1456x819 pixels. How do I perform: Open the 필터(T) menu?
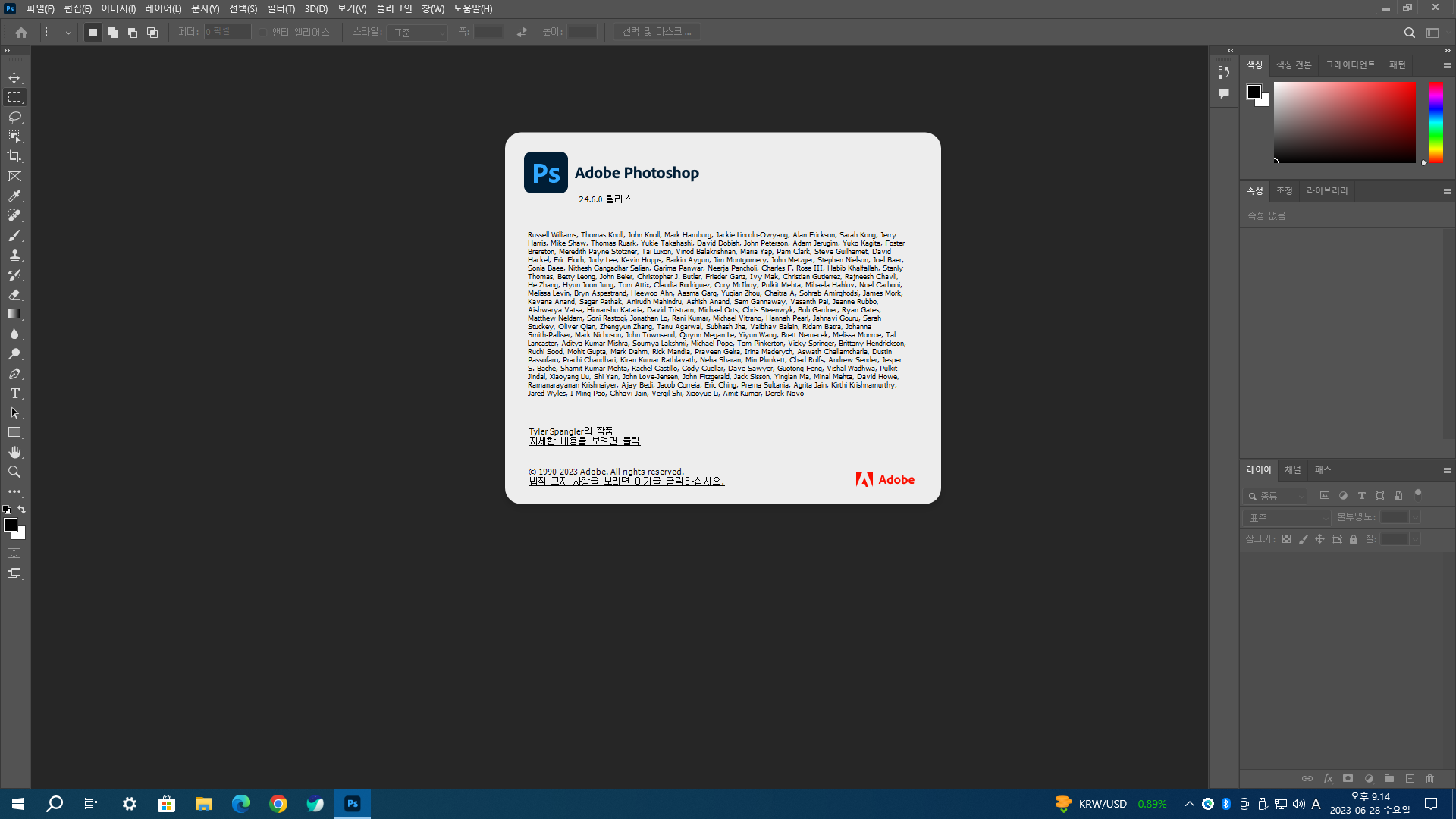281,8
